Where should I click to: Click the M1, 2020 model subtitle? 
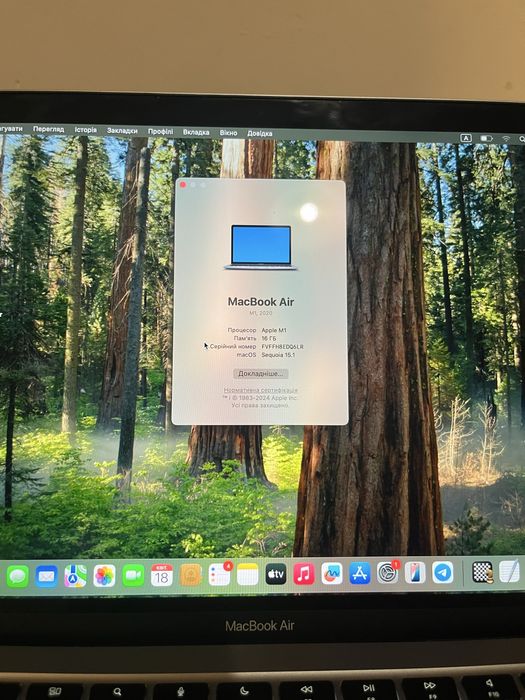[261, 313]
